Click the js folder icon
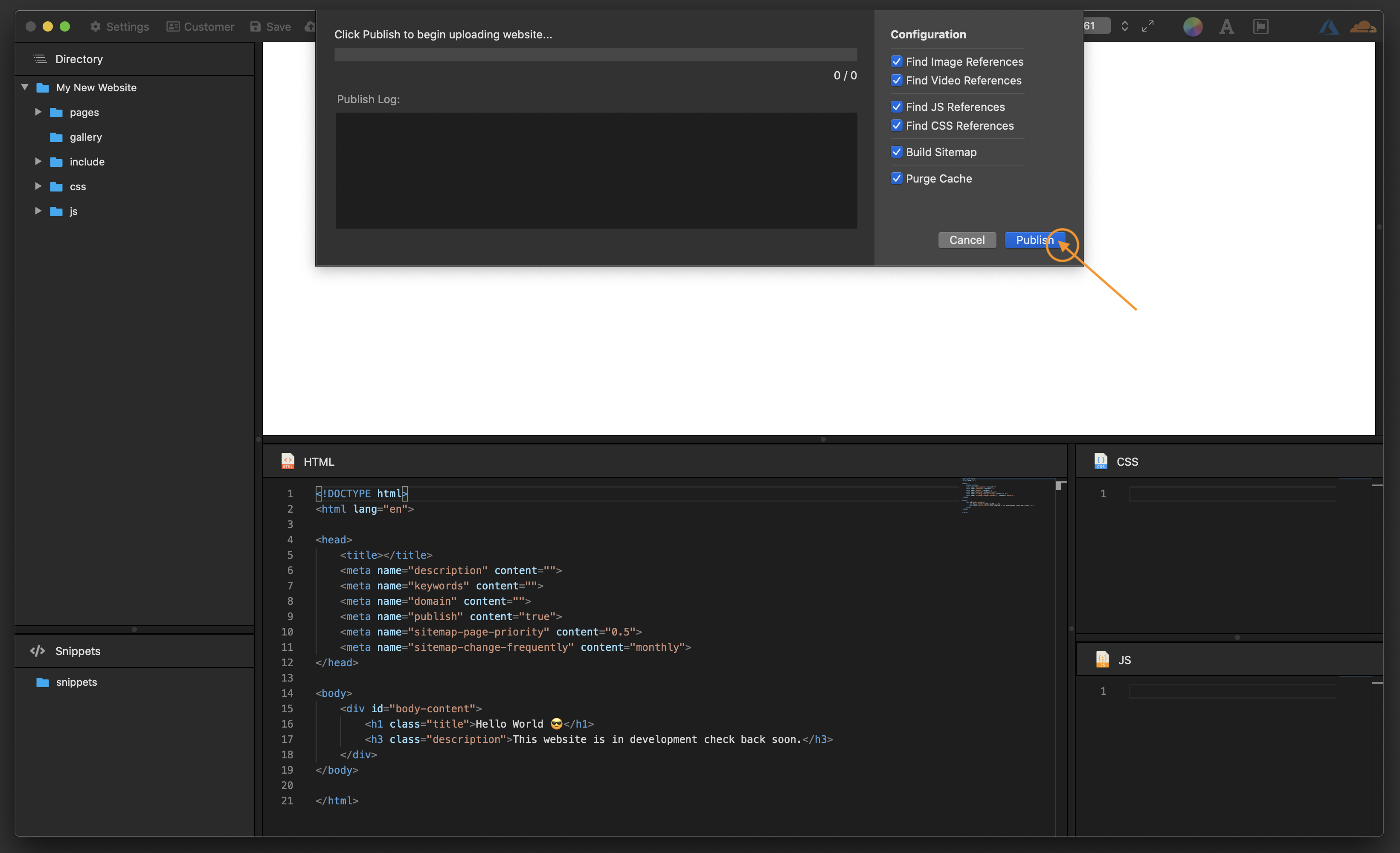Screen dimensions: 1400x853 (56, 211)
